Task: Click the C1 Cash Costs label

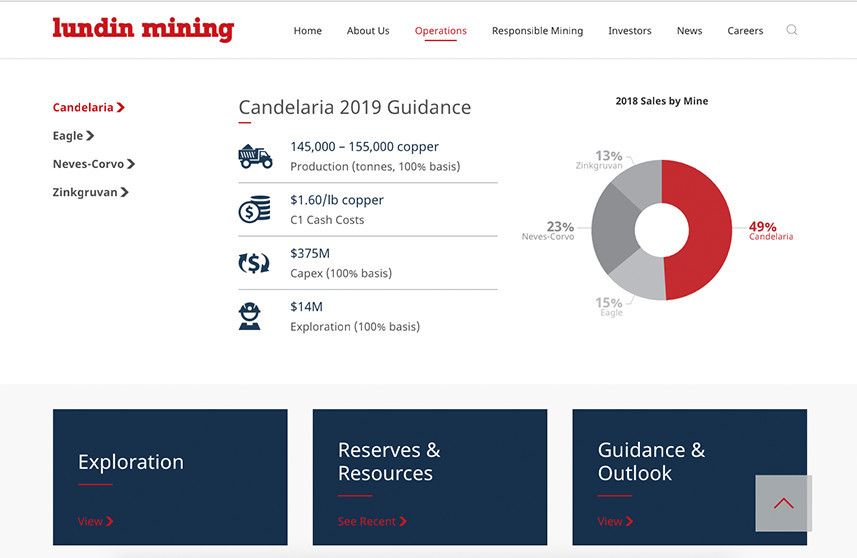Action: tap(327, 220)
